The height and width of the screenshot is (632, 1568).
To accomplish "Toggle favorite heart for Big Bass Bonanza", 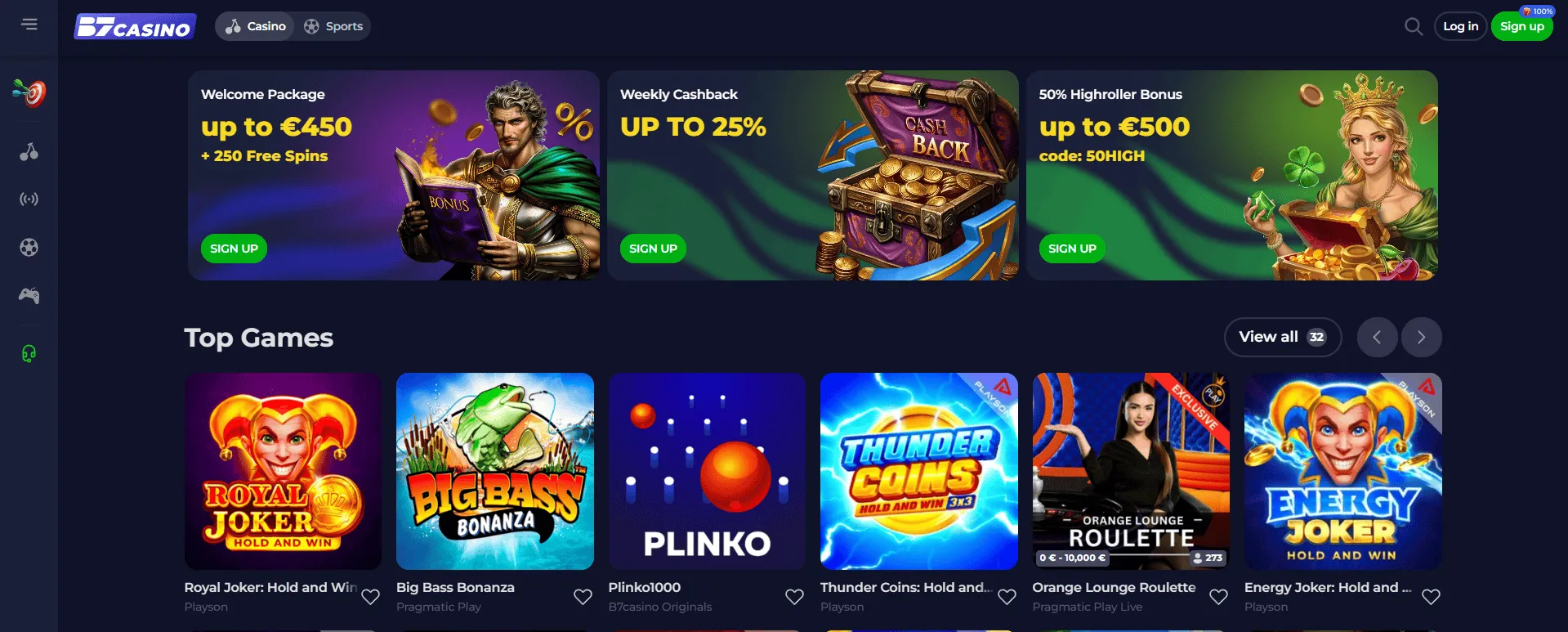I will (x=583, y=597).
